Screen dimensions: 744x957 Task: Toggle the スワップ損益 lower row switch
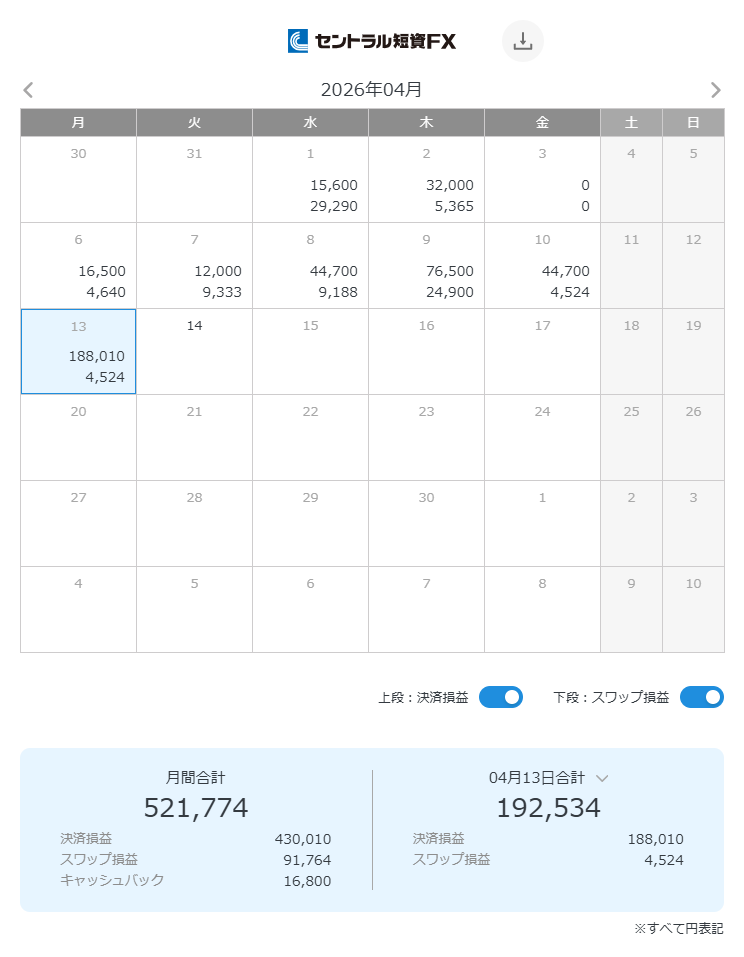tap(701, 697)
